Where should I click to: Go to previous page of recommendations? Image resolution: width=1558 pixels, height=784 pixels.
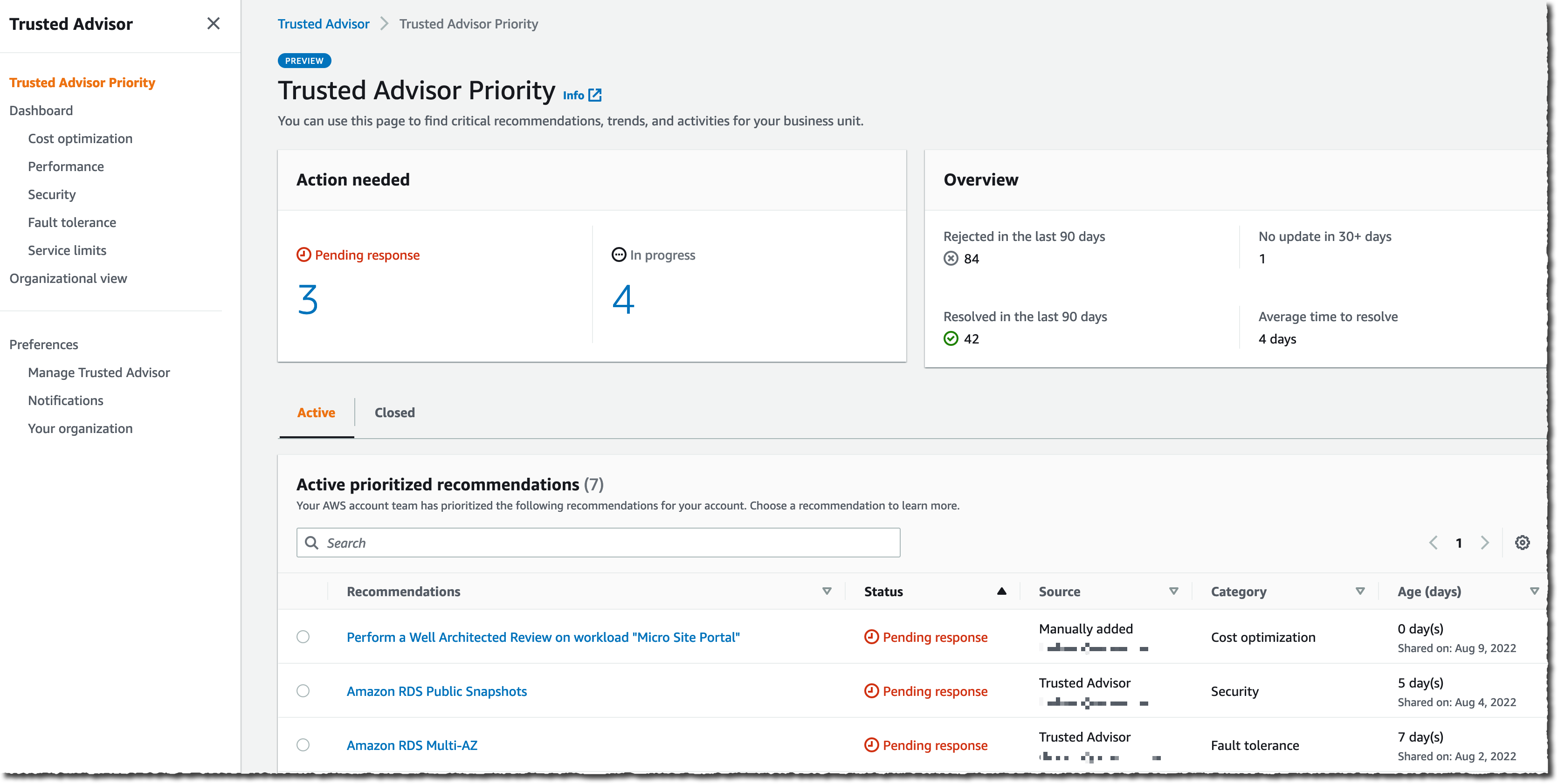click(1433, 543)
